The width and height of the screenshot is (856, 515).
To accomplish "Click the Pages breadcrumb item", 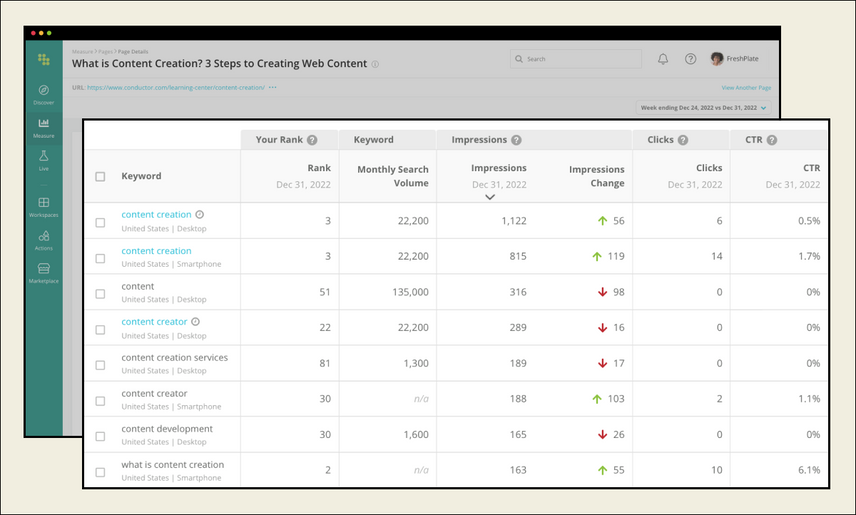I will (105, 52).
